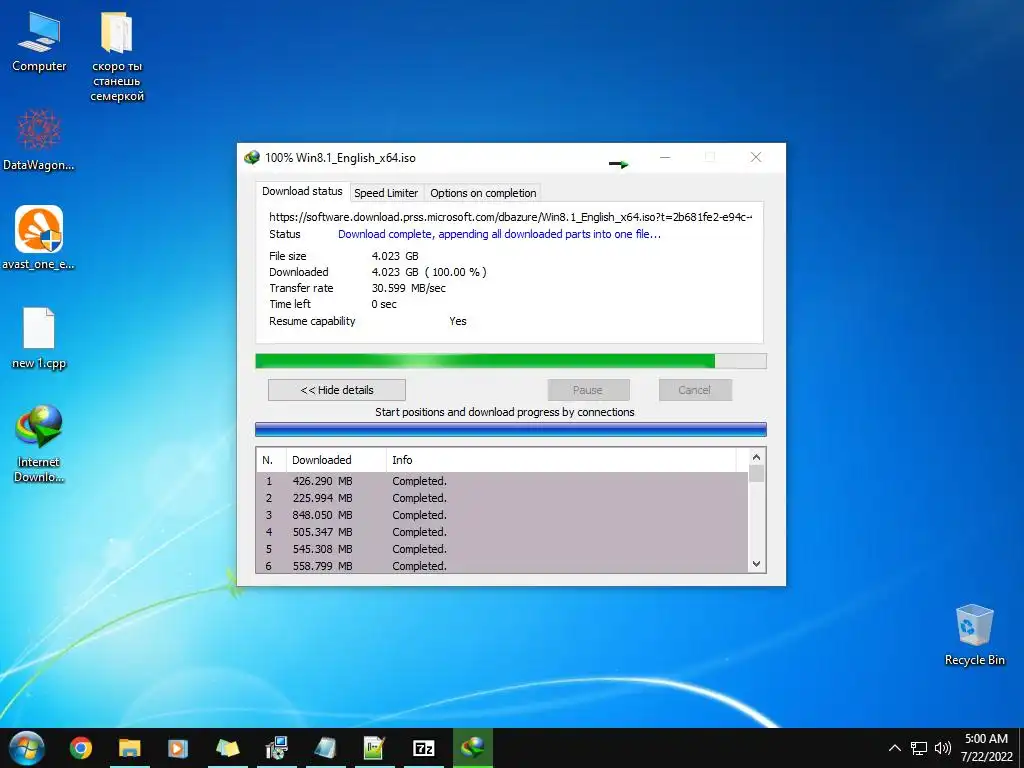Select the new 1.cpp file icon
The width and height of the screenshot is (1024, 768).
pos(39,338)
